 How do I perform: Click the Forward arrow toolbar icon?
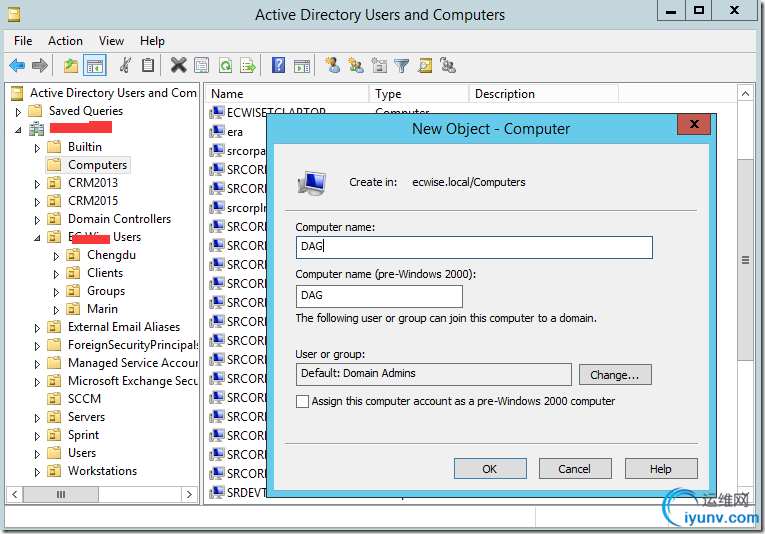[40, 65]
